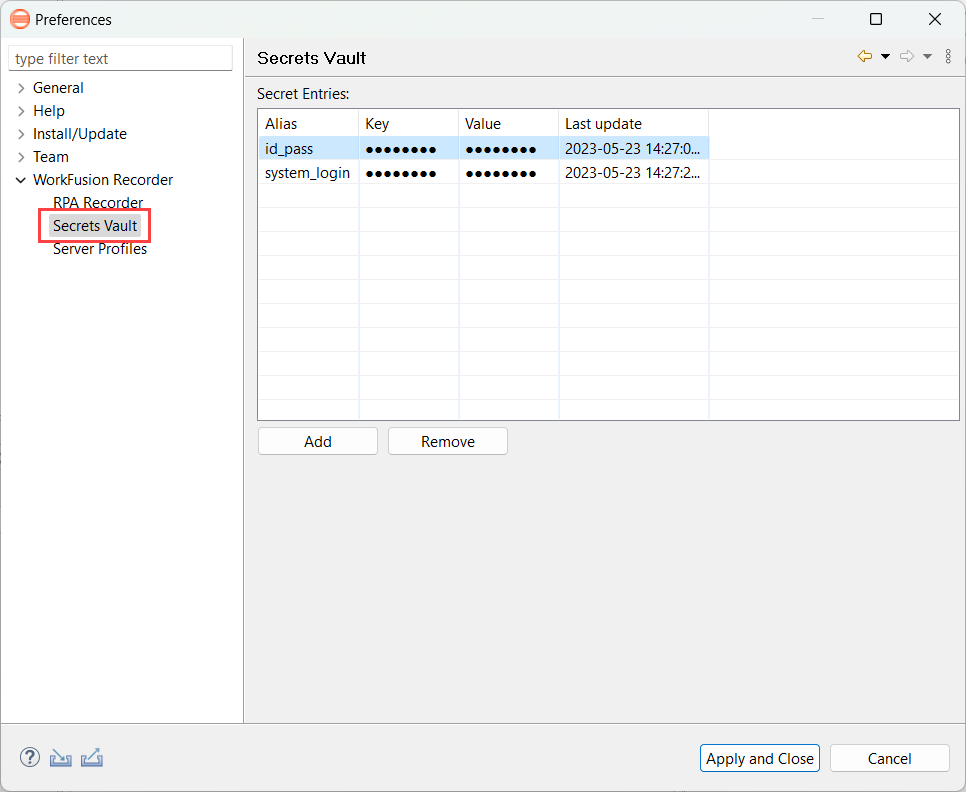This screenshot has height=792, width=966.
Task: Expand the General tree node
Action: click(x=21, y=88)
